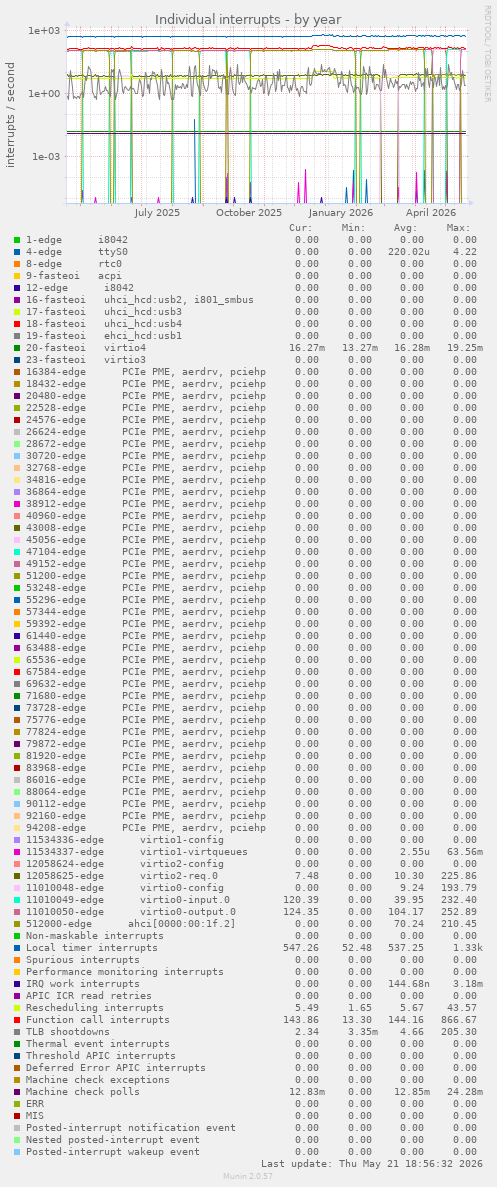Click the Munin 2.0.57 footer text

pyautogui.click(x=247, y=1176)
